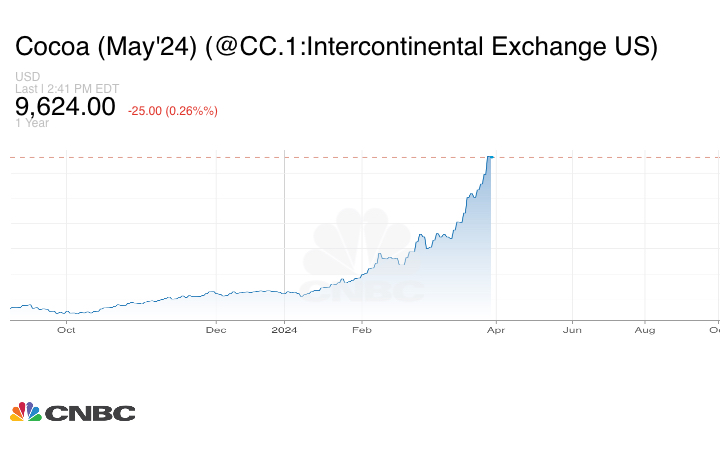
Task: Click the Dec label on the time axis
Action: (x=216, y=329)
